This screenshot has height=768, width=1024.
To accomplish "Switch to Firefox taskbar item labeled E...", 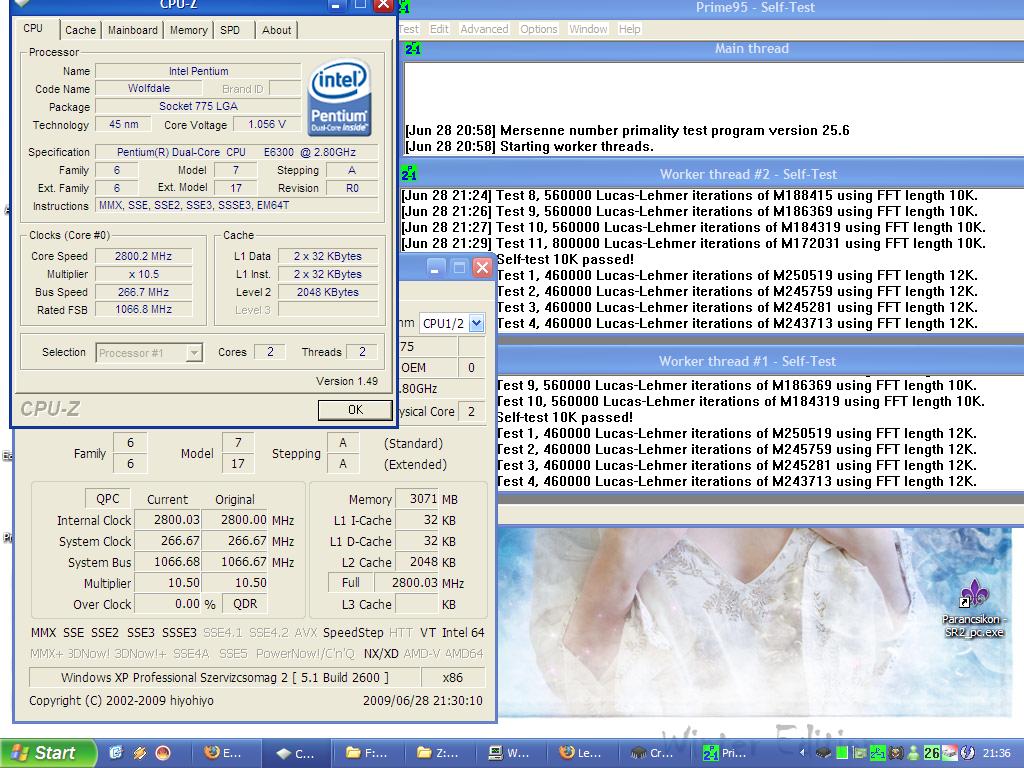I will pyautogui.click(x=225, y=753).
